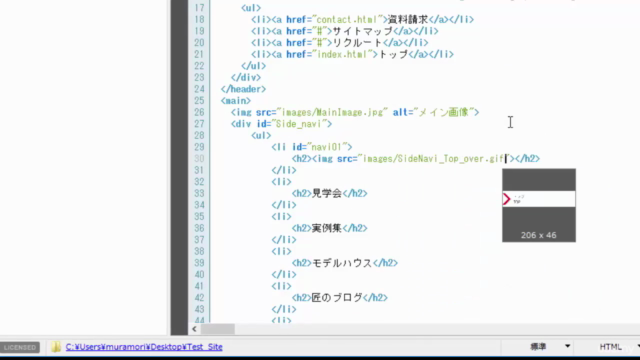Click line number 18 in the gutter

point(199,20)
